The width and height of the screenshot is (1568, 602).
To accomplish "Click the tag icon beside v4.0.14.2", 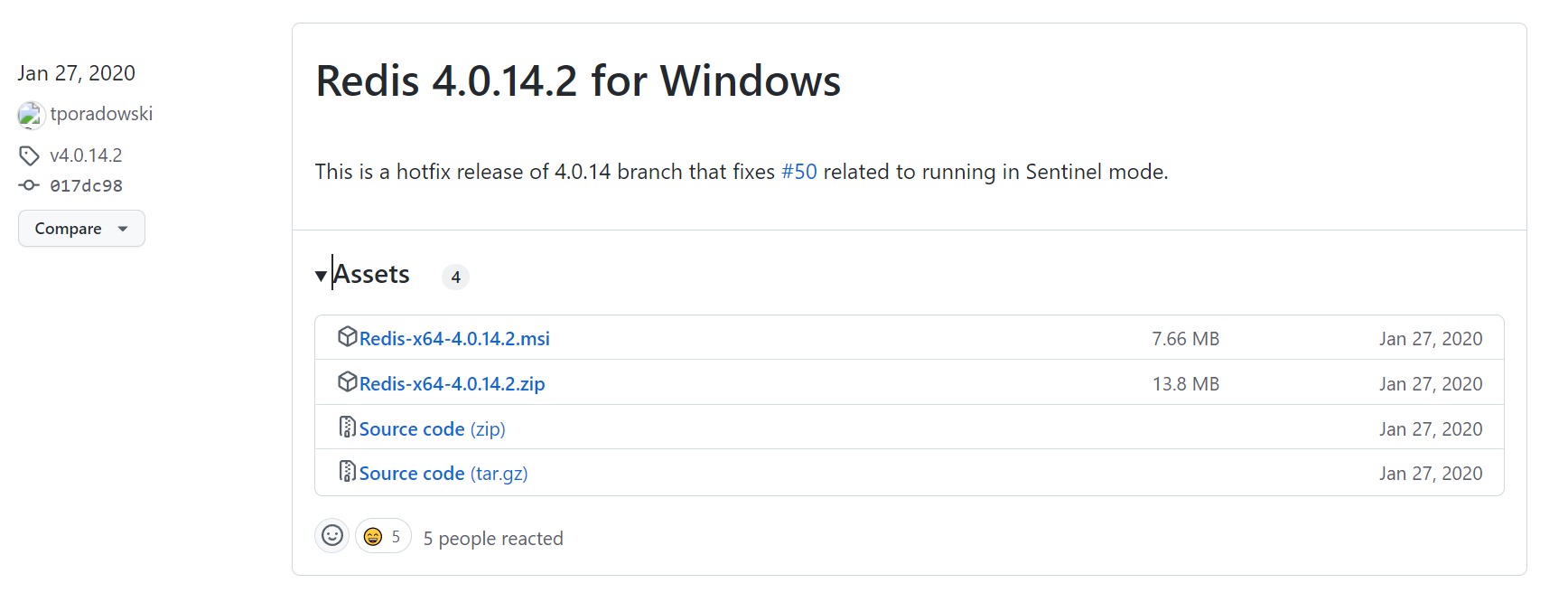I will click(29, 155).
